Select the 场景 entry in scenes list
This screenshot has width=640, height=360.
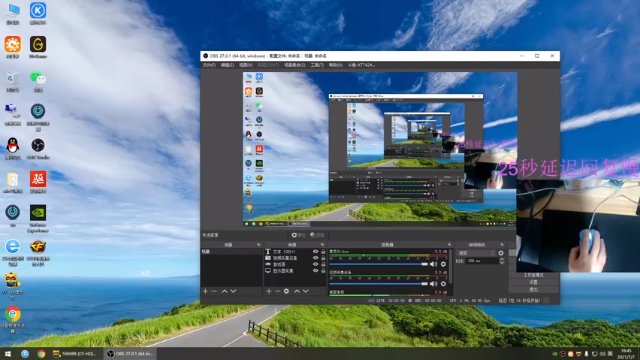(231, 252)
